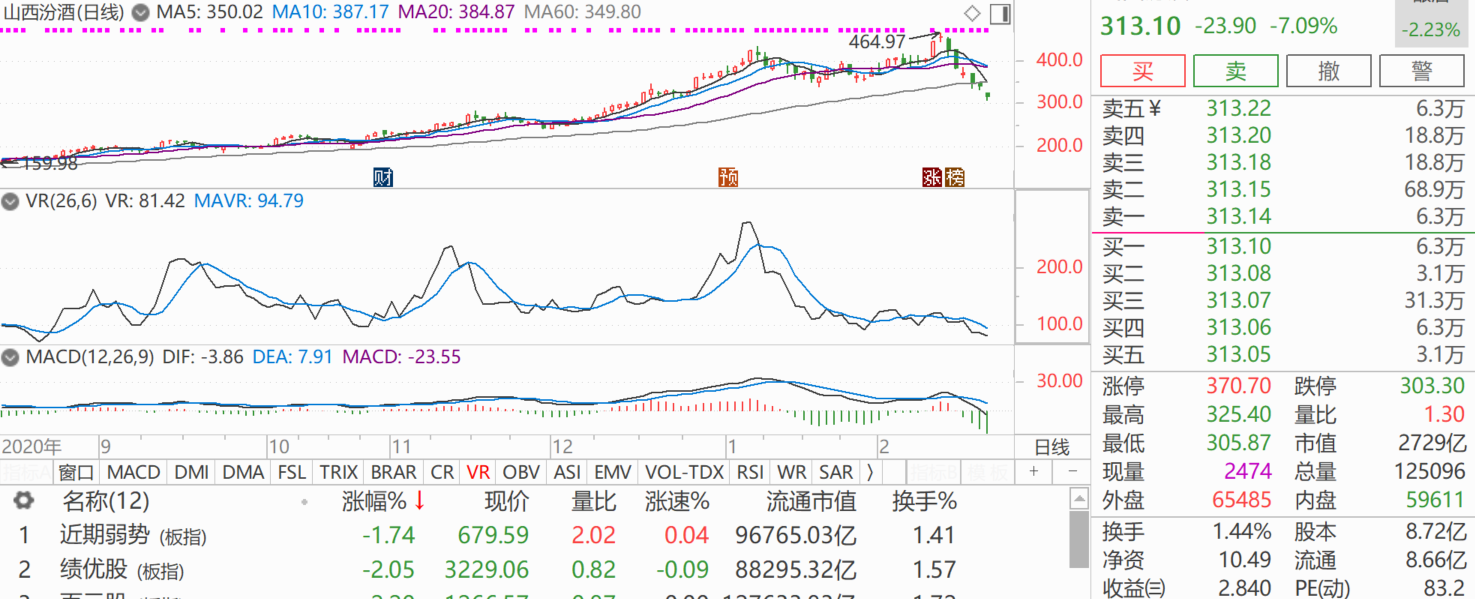This screenshot has width=1475, height=599.
Task: Show more indicators via right chevron
Action: pyautogui.click(x=870, y=472)
